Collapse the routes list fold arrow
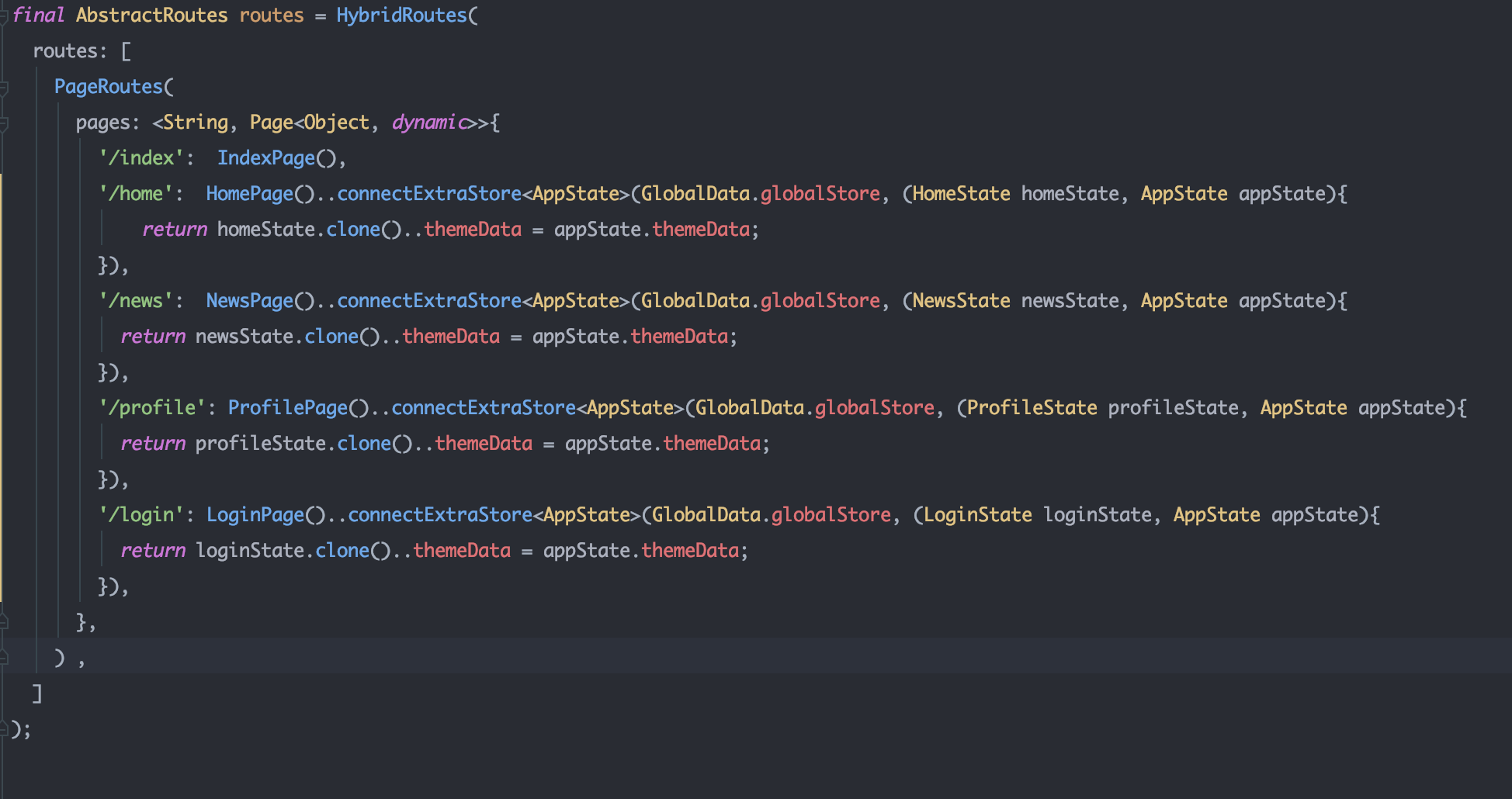1512x799 pixels. (x=5, y=50)
